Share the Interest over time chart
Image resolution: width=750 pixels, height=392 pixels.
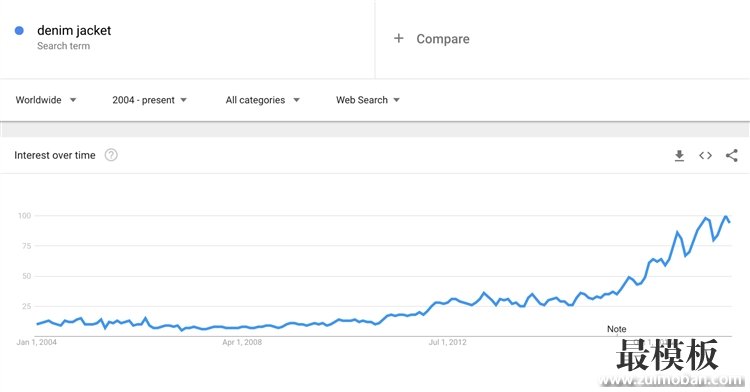coord(731,155)
